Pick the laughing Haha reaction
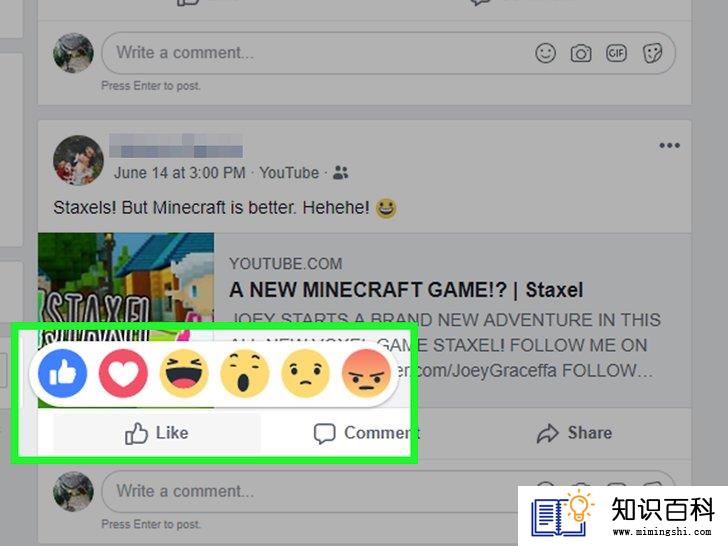 [184, 373]
